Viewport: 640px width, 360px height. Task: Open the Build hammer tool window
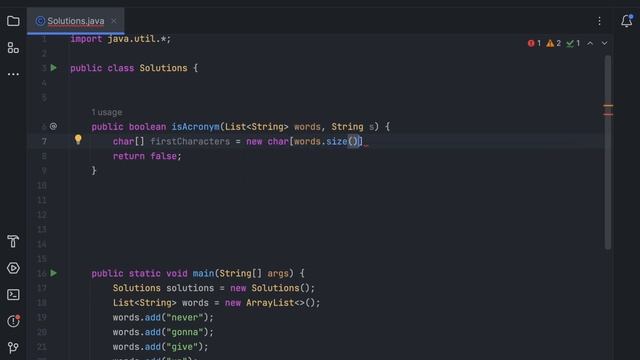point(13,241)
